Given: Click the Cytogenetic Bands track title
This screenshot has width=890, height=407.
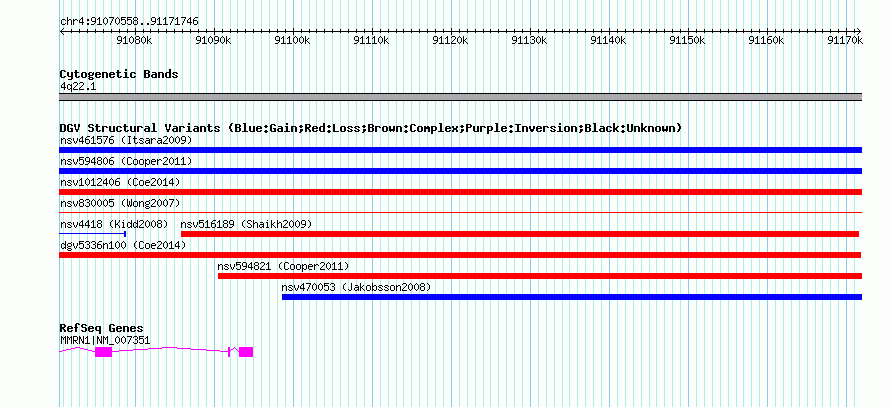Looking at the screenshot, I should click(x=119, y=74).
